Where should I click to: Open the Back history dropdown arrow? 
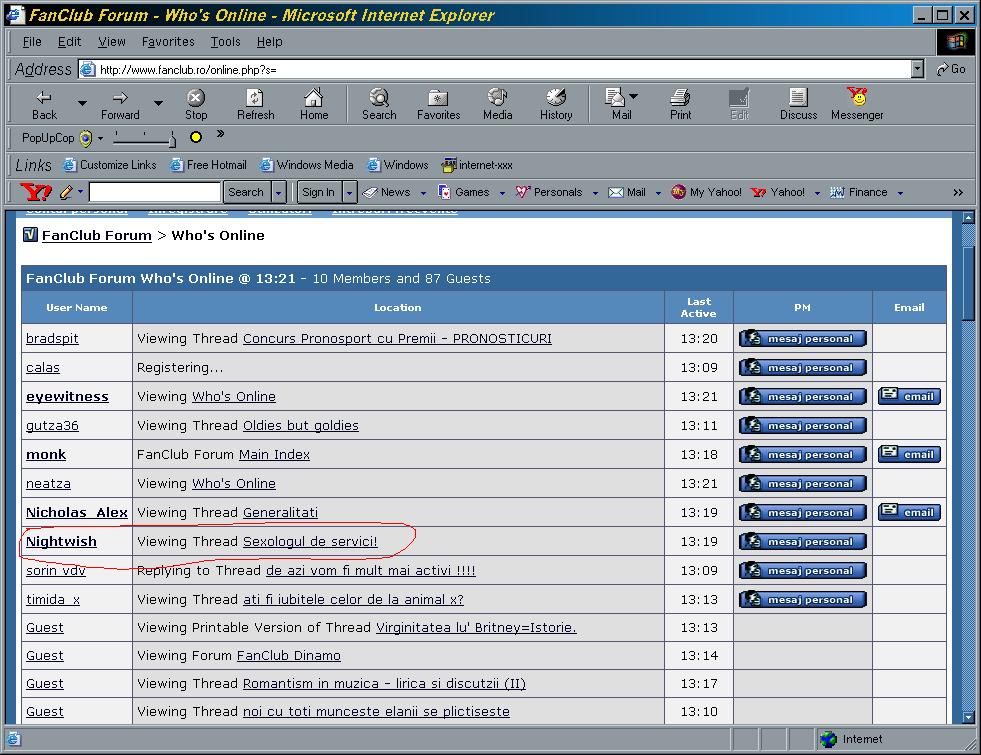[x=82, y=103]
